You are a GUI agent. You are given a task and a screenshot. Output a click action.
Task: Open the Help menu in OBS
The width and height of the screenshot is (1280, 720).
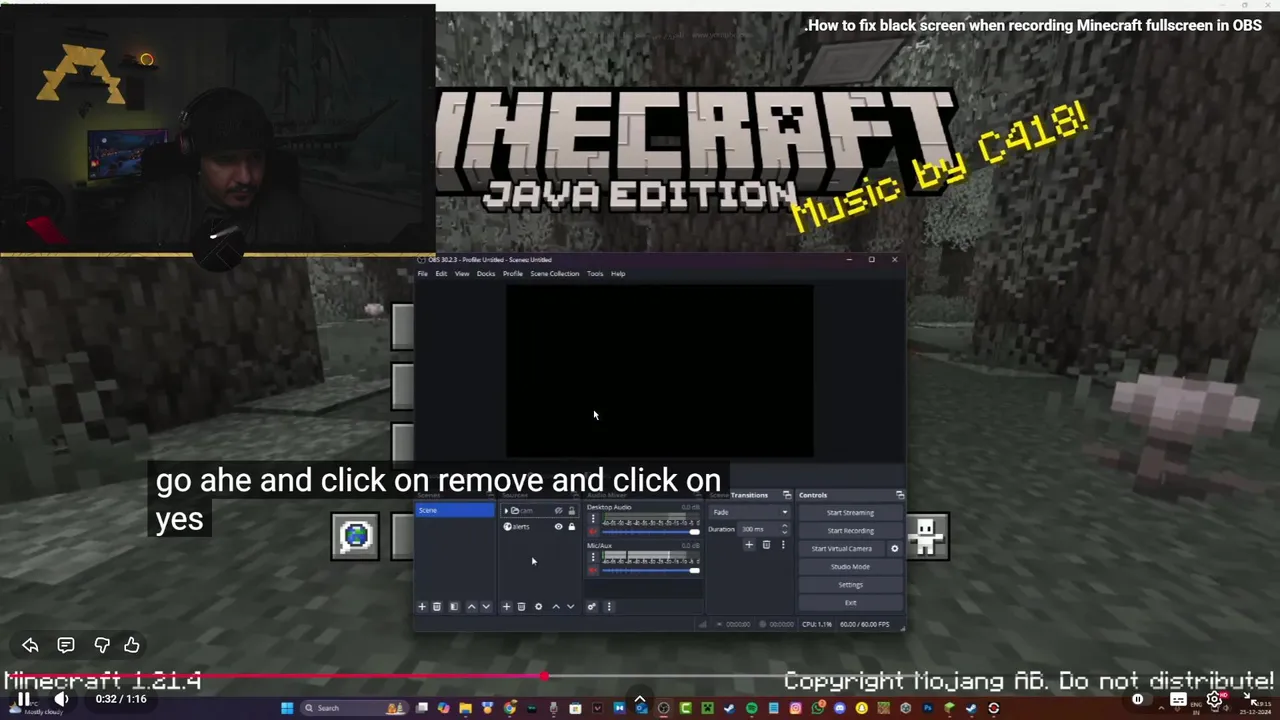[x=618, y=274]
